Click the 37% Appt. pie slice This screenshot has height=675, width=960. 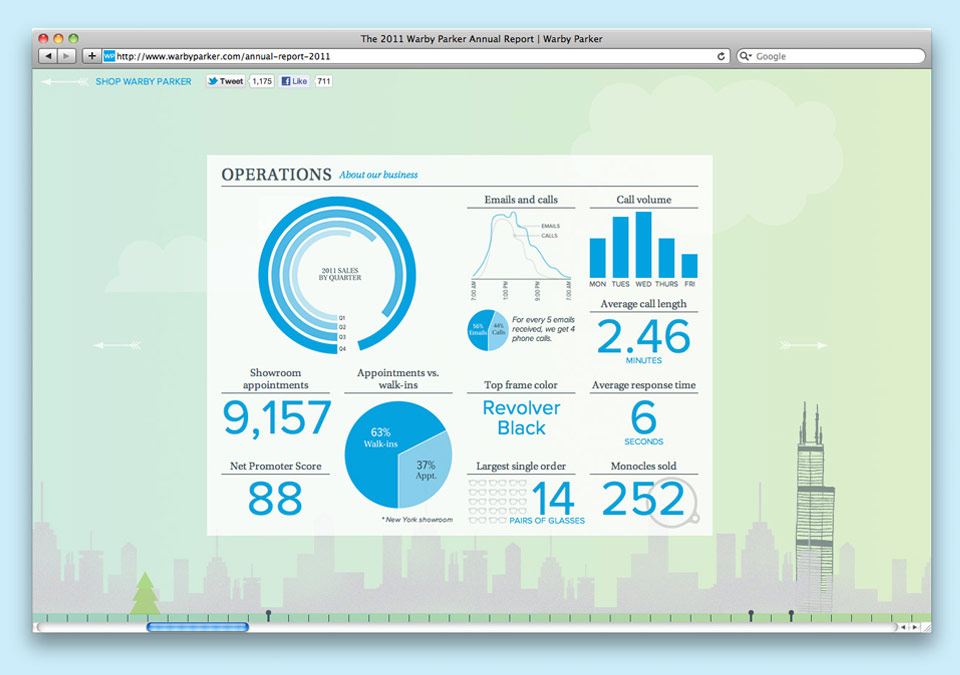426,470
